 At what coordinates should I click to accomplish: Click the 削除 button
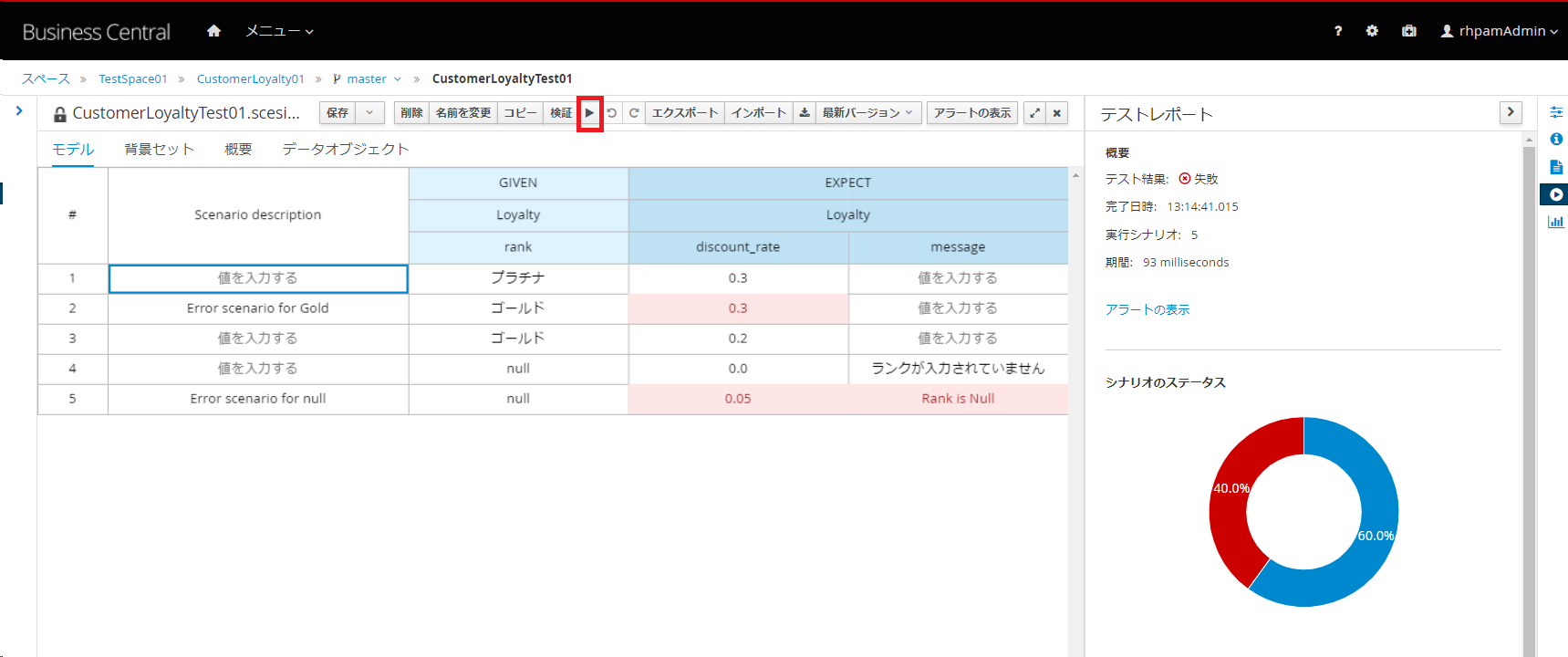click(411, 113)
